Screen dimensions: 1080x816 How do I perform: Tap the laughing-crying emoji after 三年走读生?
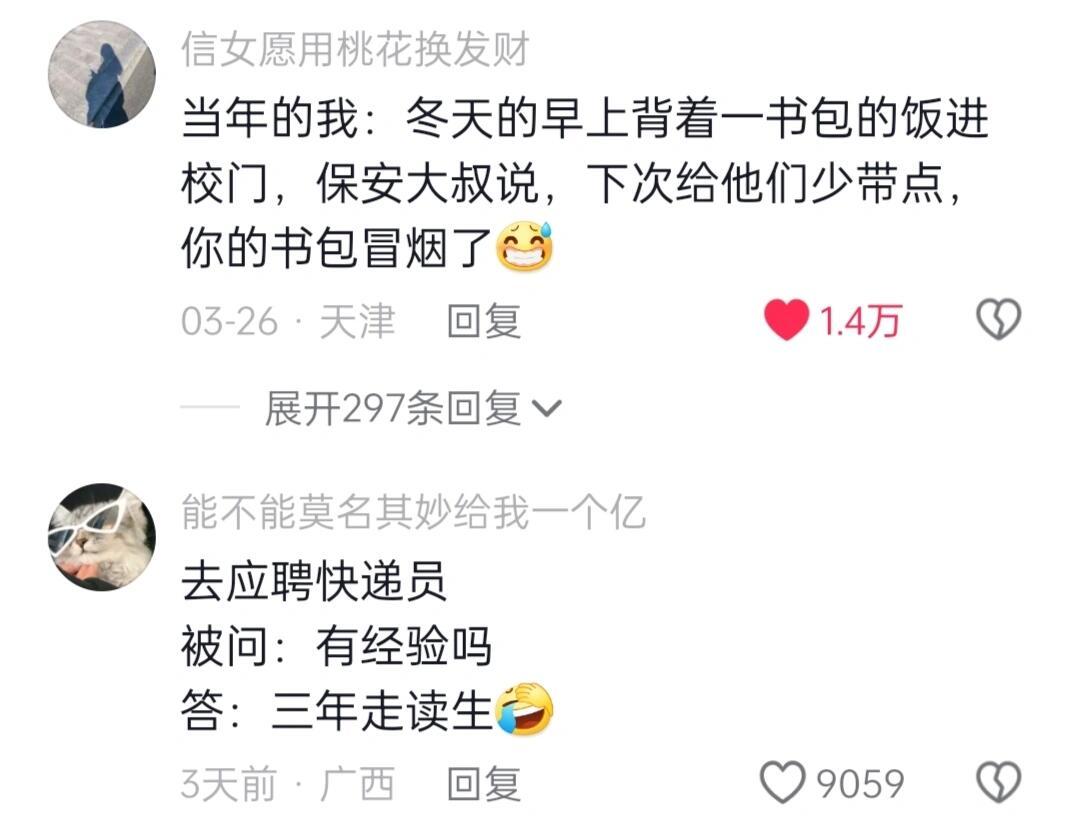pyautogui.click(x=525, y=709)
